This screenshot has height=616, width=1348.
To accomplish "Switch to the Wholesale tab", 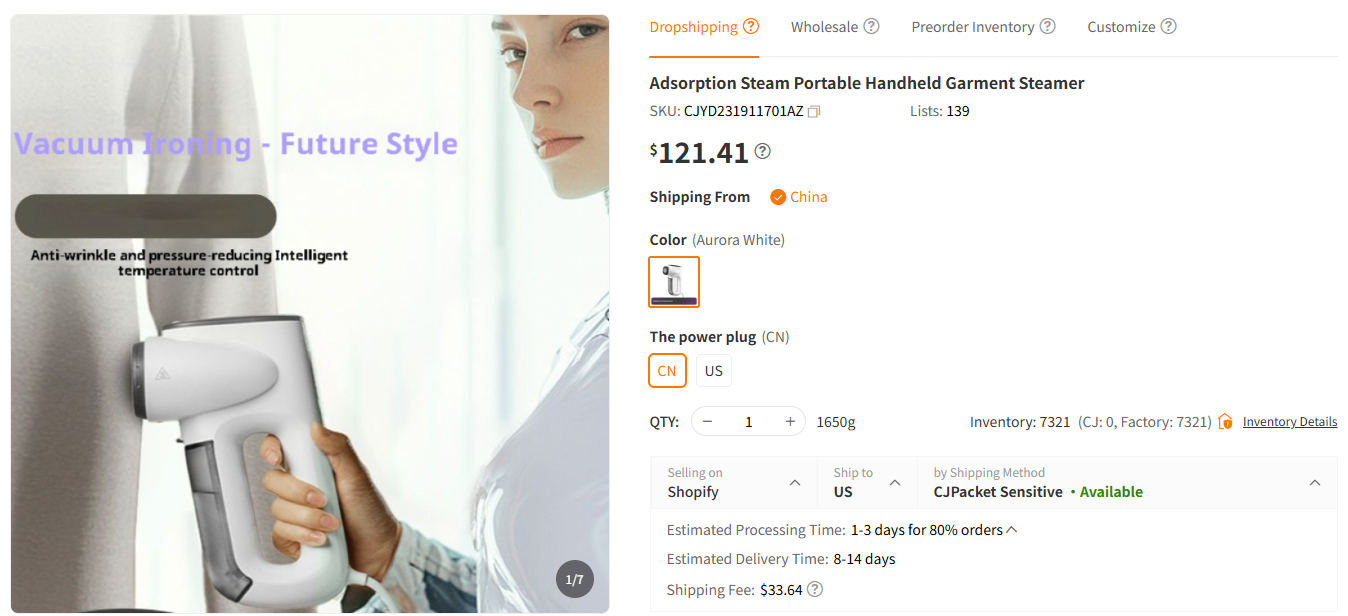I will (825, 26).
